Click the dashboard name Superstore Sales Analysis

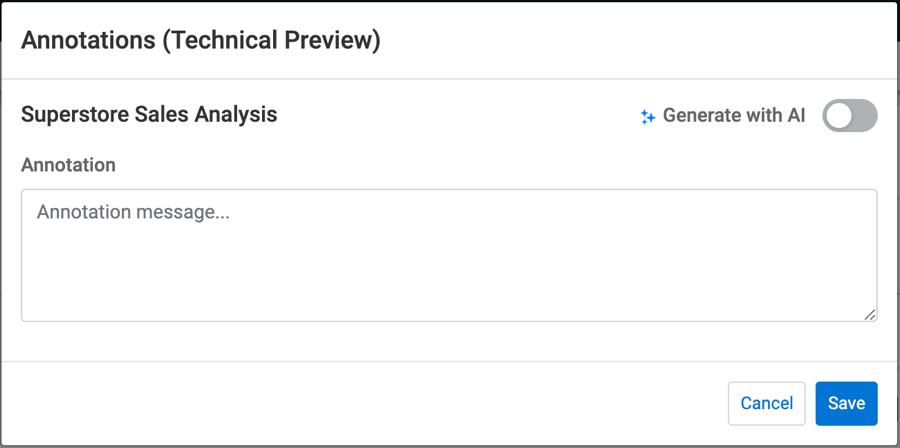[149, 114]
